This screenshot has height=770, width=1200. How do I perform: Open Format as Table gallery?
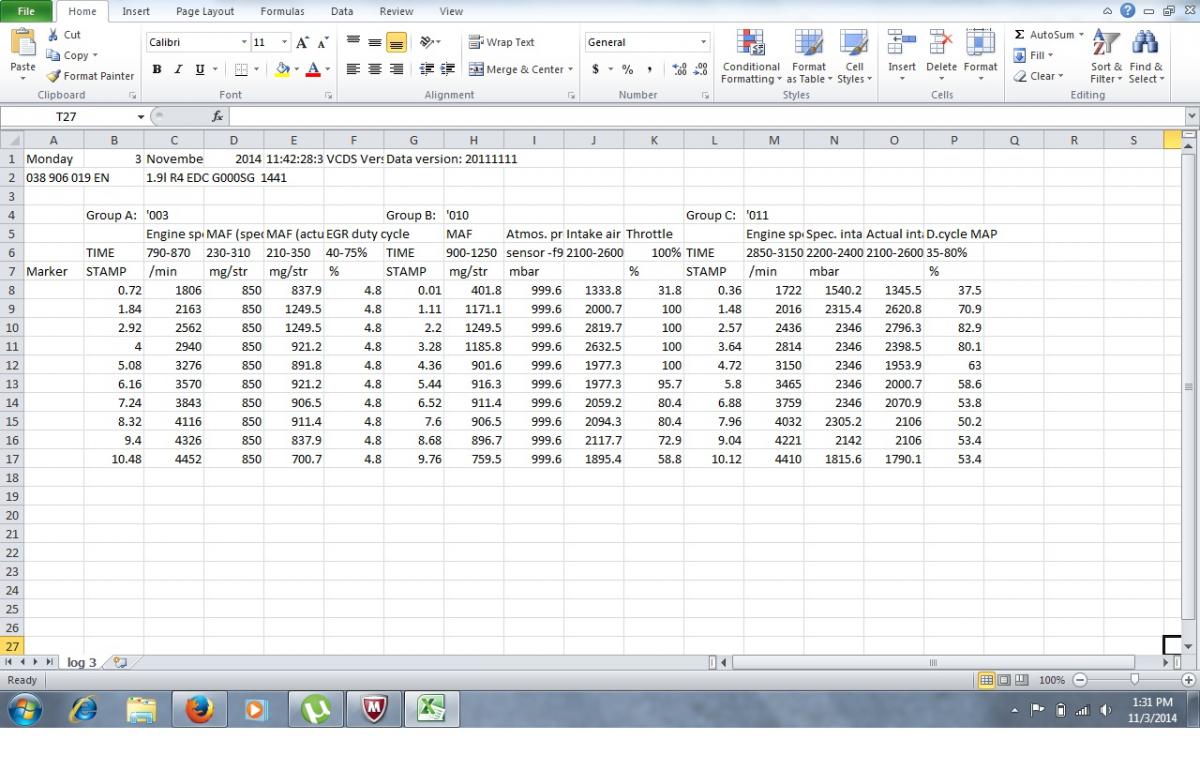click(x=808, y=57)
